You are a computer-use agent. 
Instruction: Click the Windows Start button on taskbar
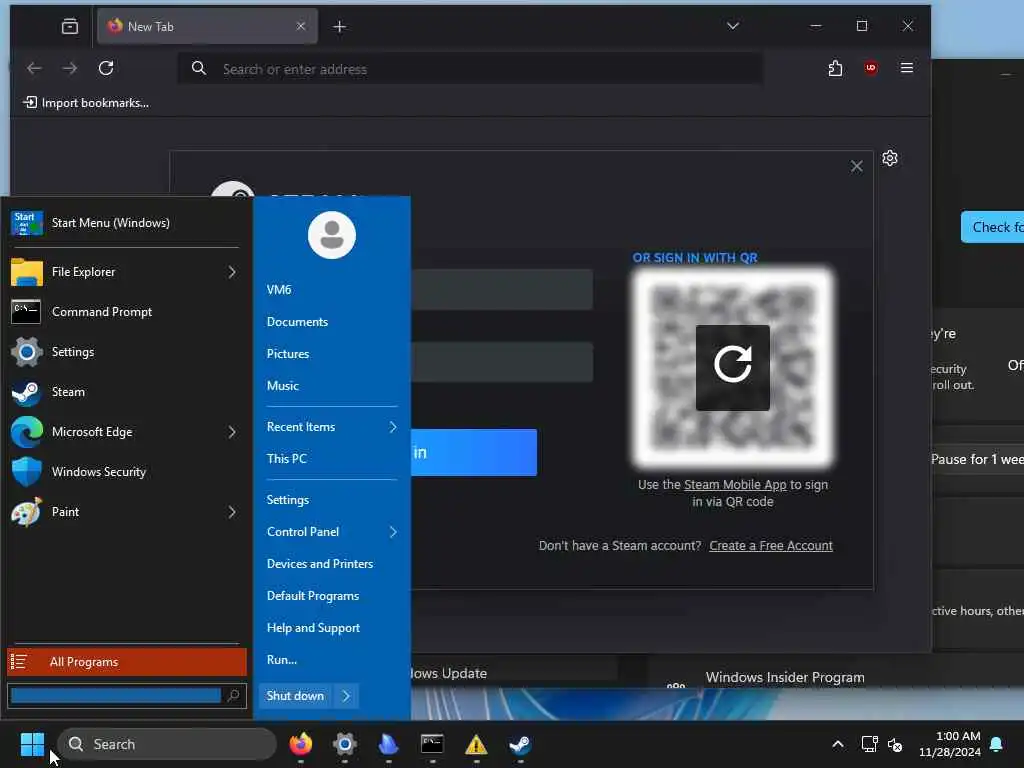pyautogui.click(x=32, y=744)
